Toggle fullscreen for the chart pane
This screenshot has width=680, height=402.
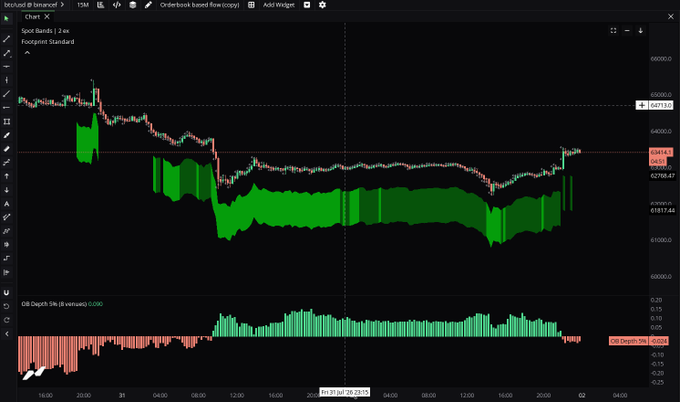[x=613, y=31]
